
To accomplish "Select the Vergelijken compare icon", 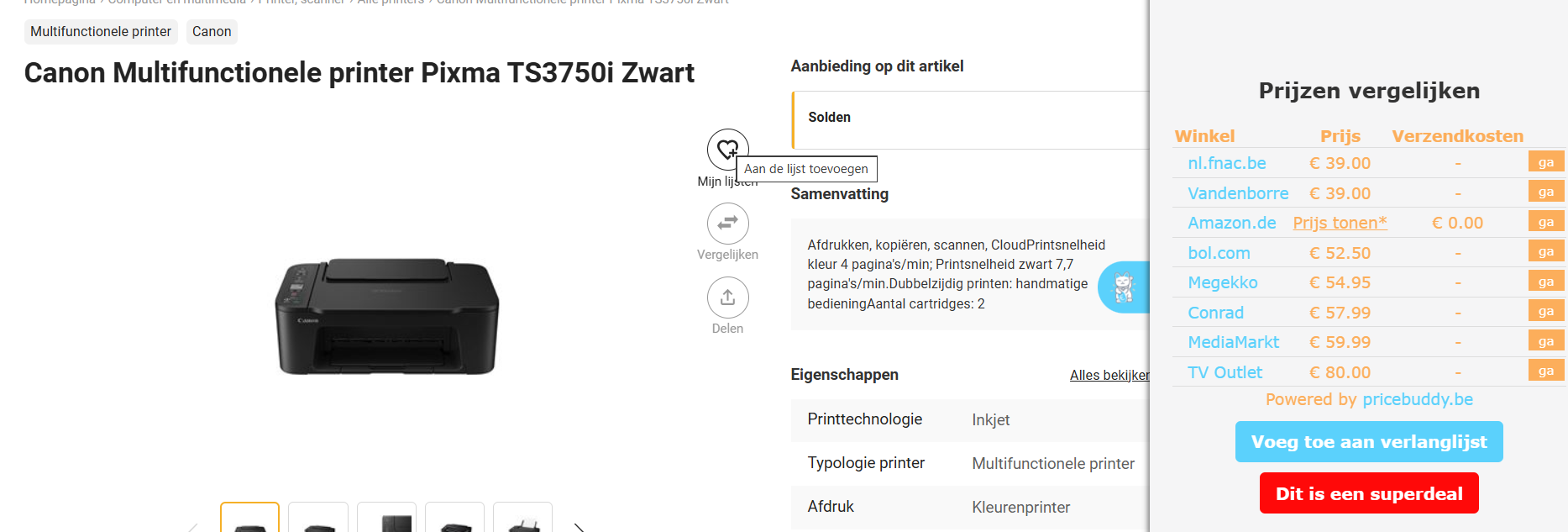I will coord(727,223).
